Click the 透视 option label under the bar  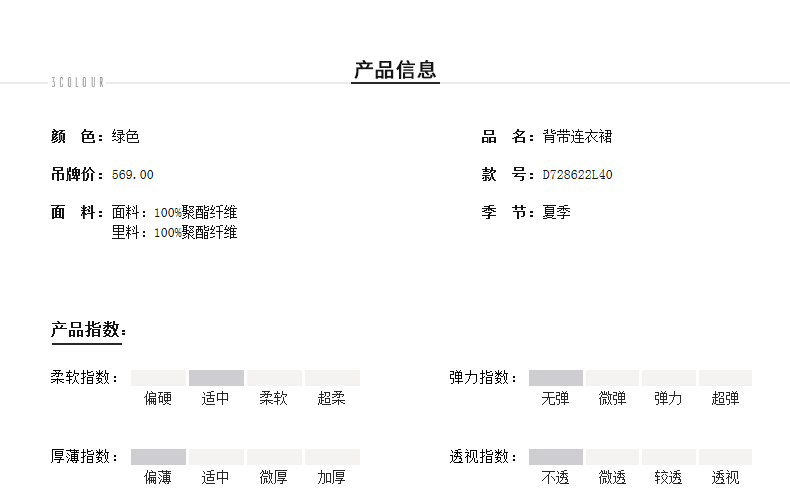point(726,477)
